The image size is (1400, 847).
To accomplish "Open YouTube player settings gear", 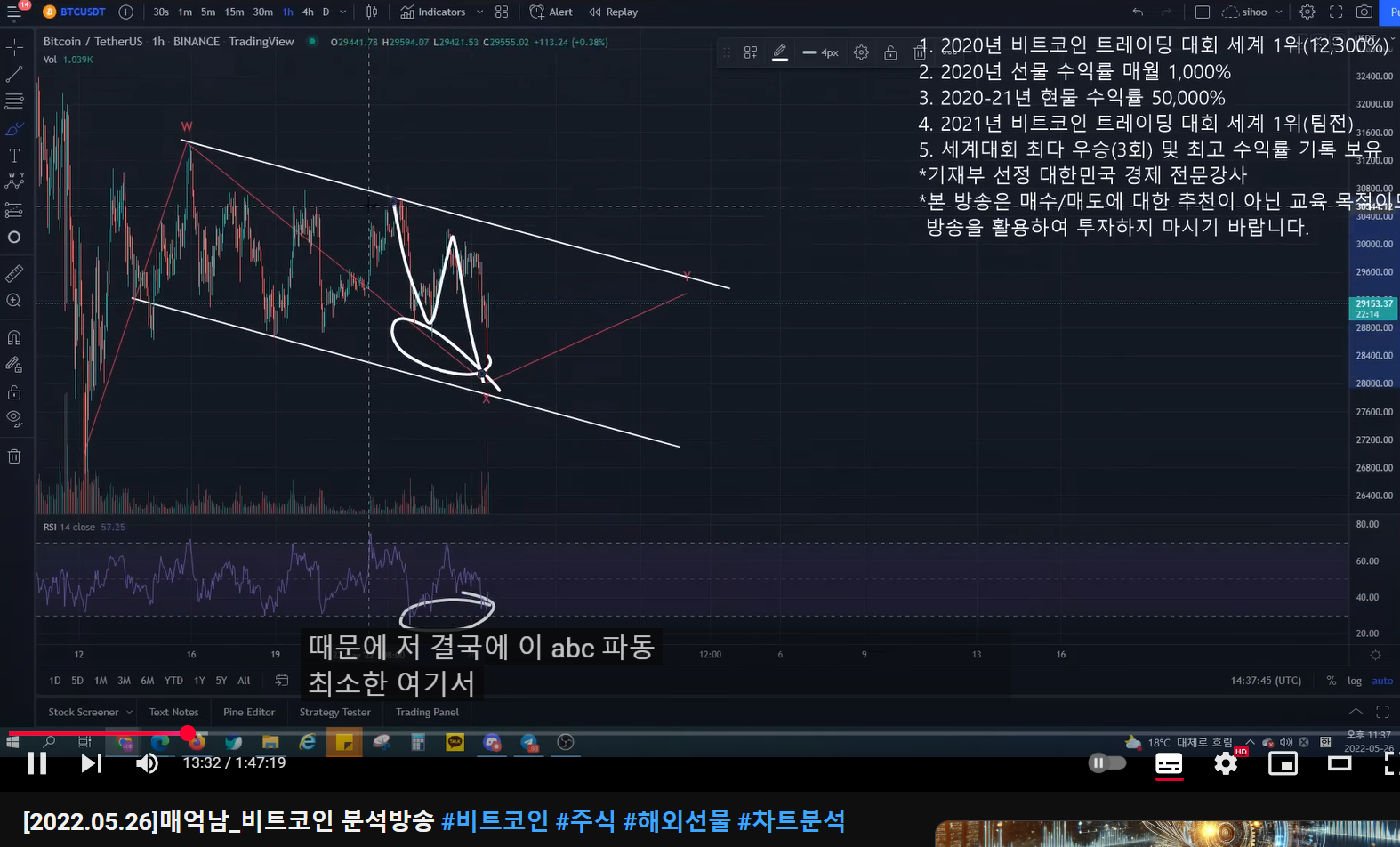I will (x=1226, y=763).
